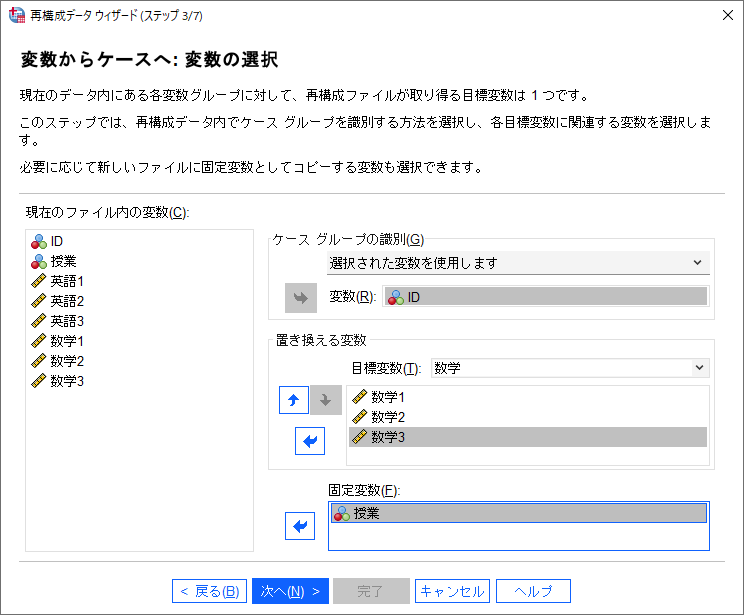Click the move-down gray arrow button
744x615 pixels.
click(325, 400)
